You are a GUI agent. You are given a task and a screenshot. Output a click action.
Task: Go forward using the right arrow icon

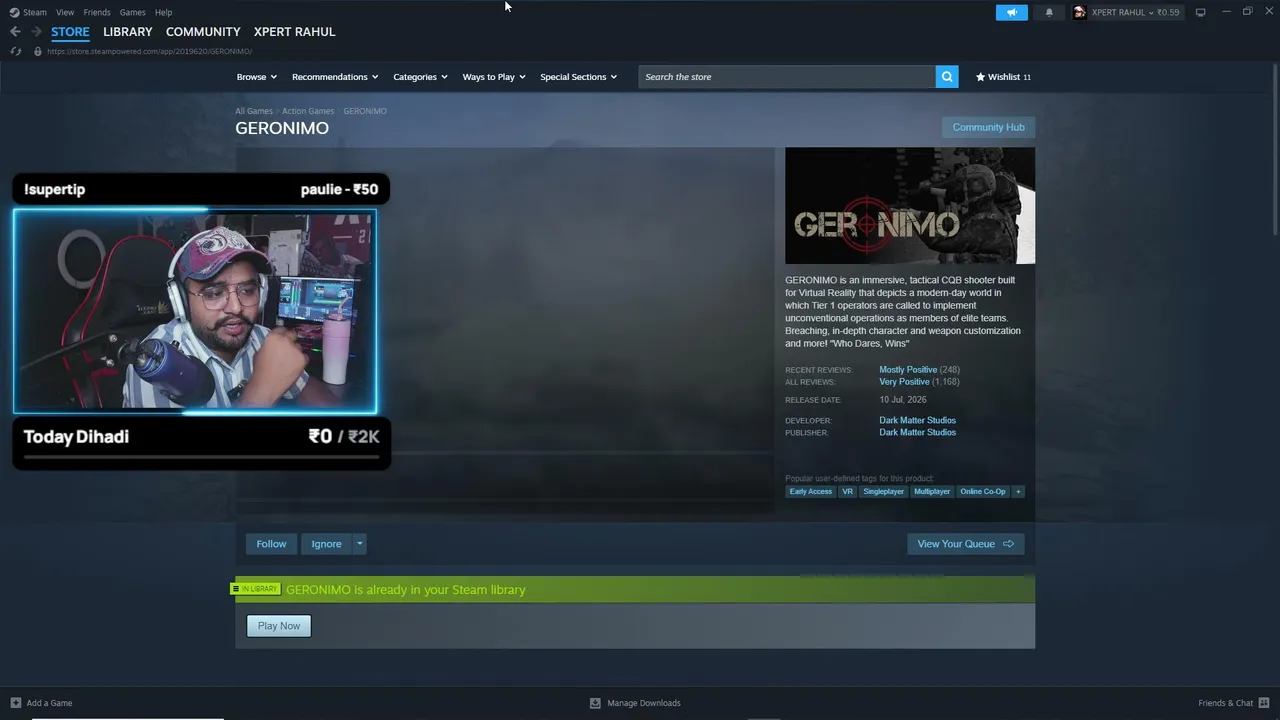tap(36, 32)
